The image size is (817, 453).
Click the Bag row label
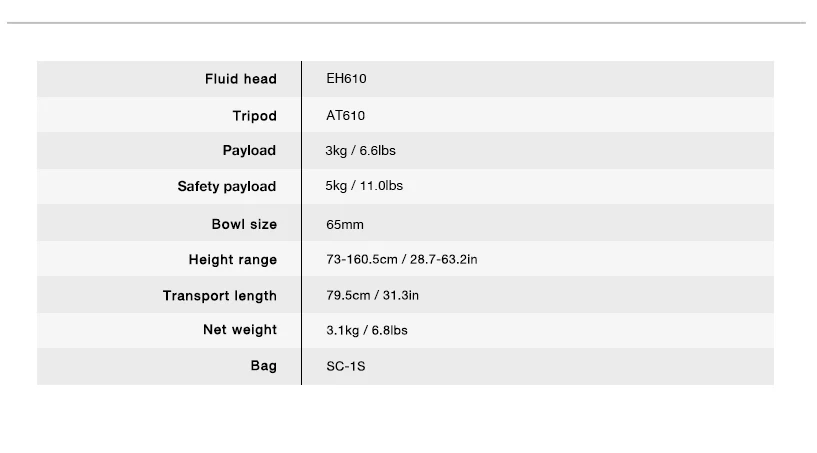[x=264, y=365]
